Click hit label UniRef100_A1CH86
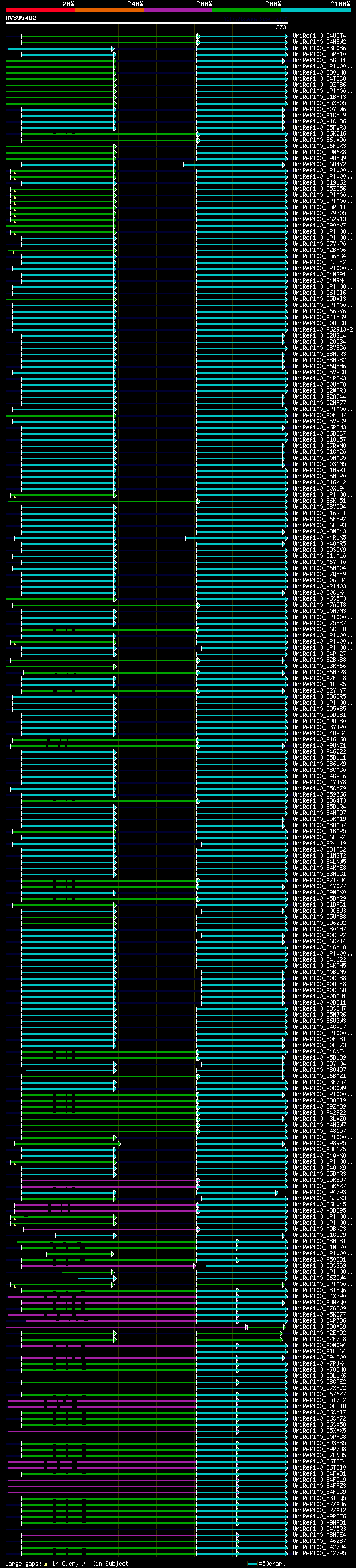The height and width of the screenshot is (1568, 356). (x=319, y=121)
